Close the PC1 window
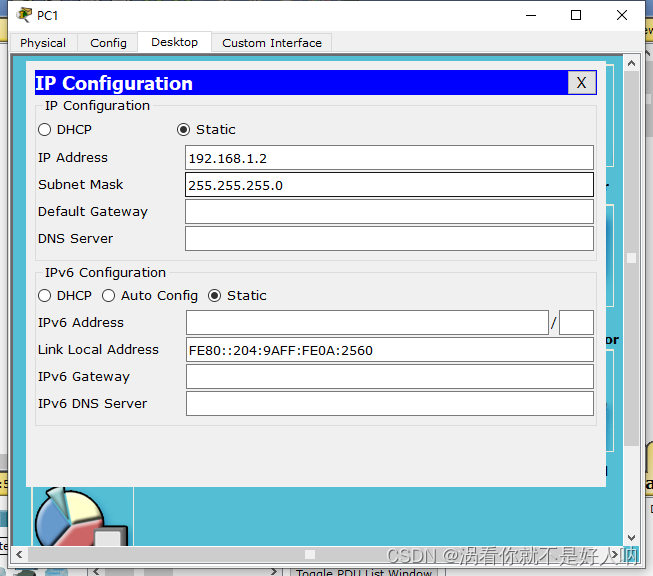Screen dimensions: 653x576 (622, 15)
